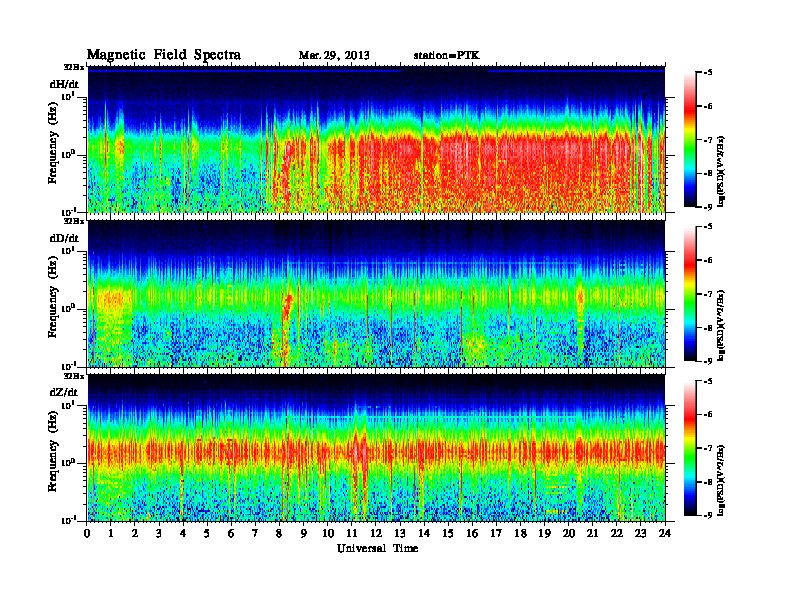Click the dZ/dt spectrogram plot area
Screen dimensions: 792x612
pyautogui.click(x=376, y=448)
